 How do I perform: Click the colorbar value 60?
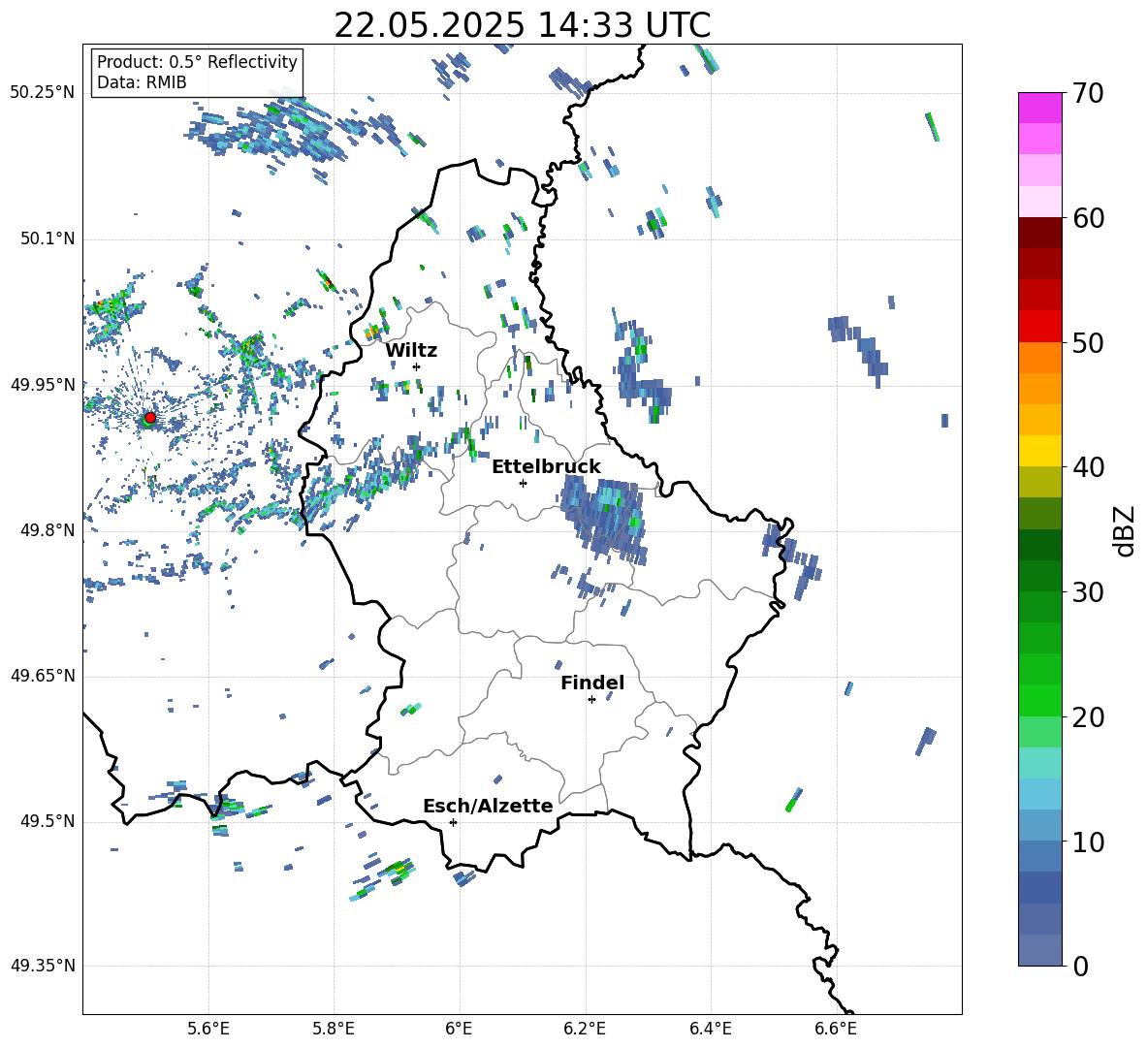click(1088, 218)
